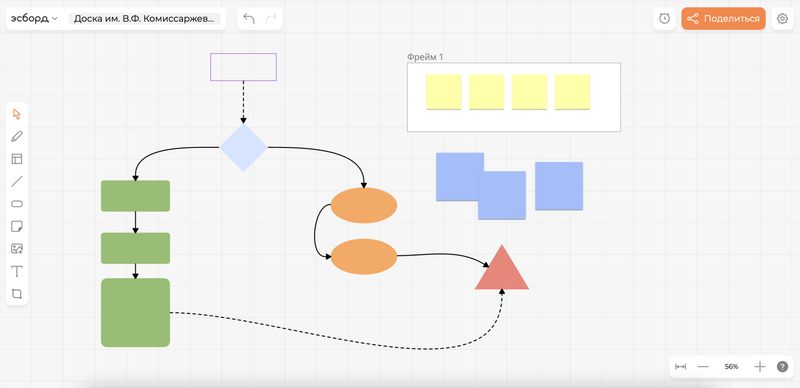Fit the board to screen width
The image size is (800, 388).
tap(681, 367)
